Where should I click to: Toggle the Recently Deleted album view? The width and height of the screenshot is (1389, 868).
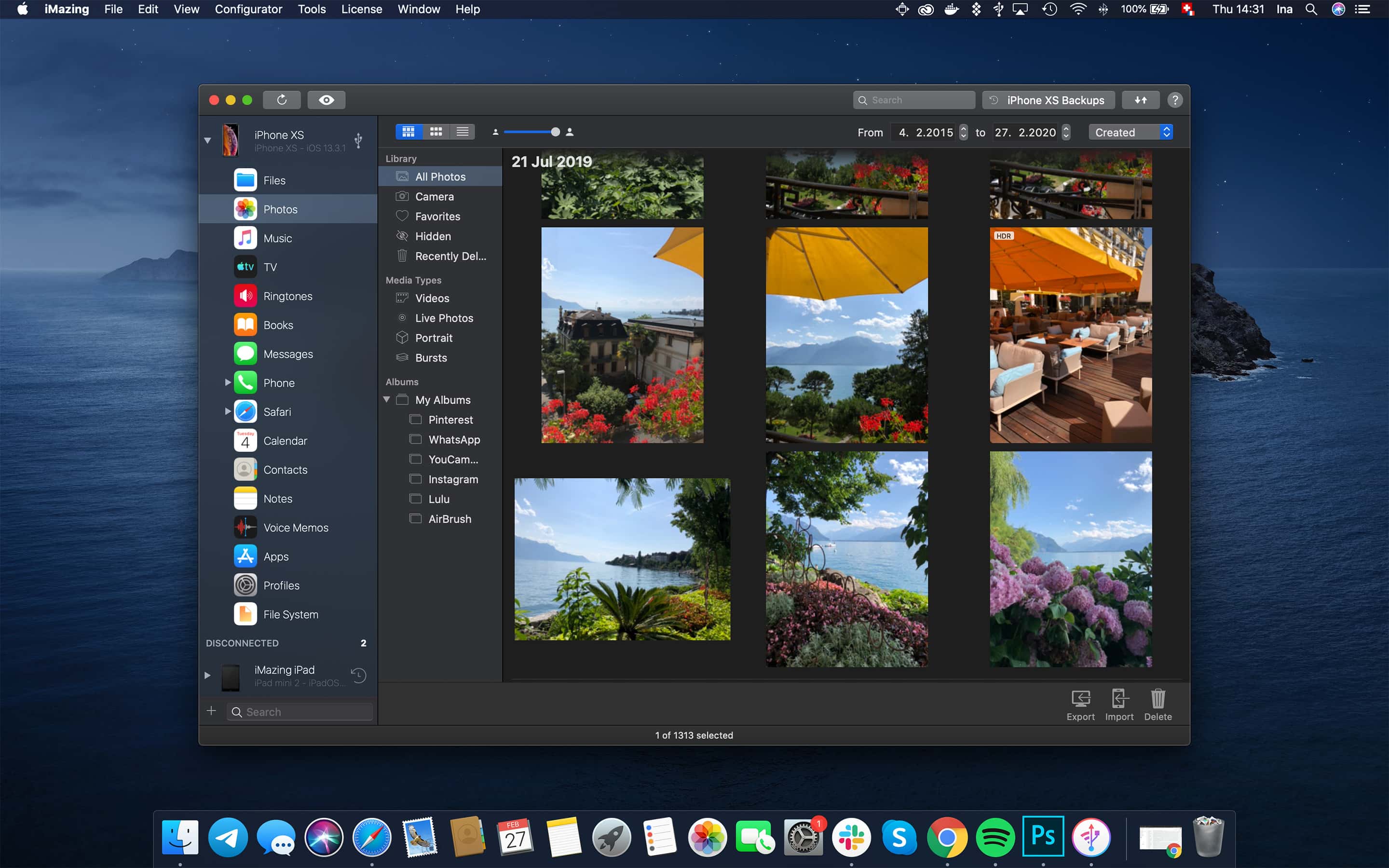tap(450, 256)
